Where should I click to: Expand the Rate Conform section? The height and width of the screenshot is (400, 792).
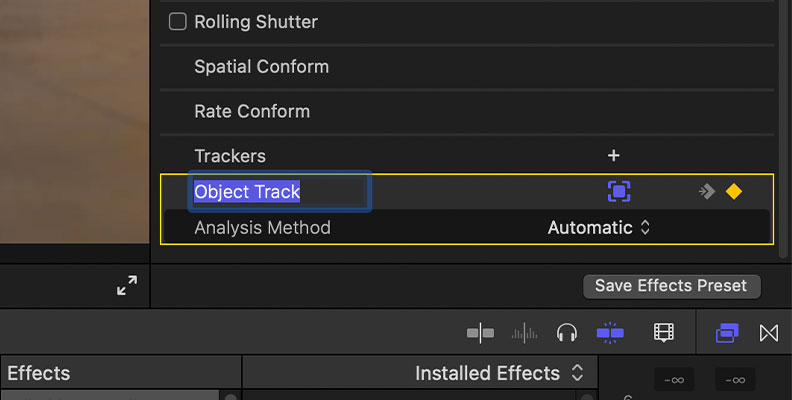(467, 111)
